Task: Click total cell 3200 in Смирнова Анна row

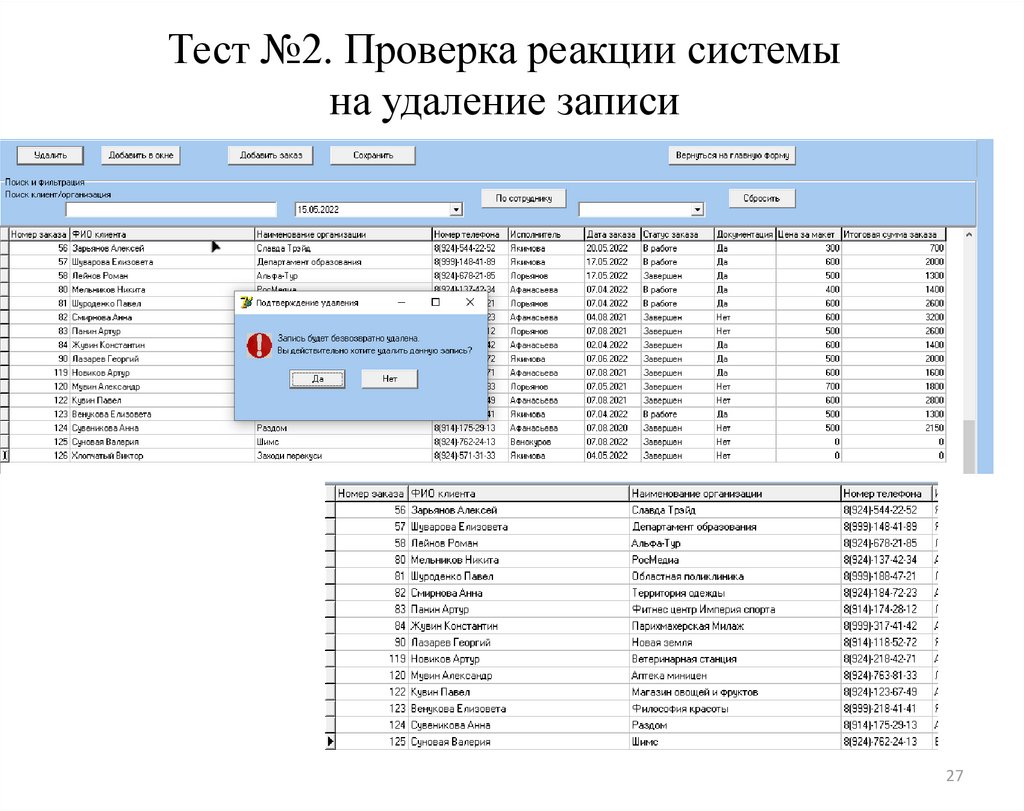Action: (x=893, y=317)
